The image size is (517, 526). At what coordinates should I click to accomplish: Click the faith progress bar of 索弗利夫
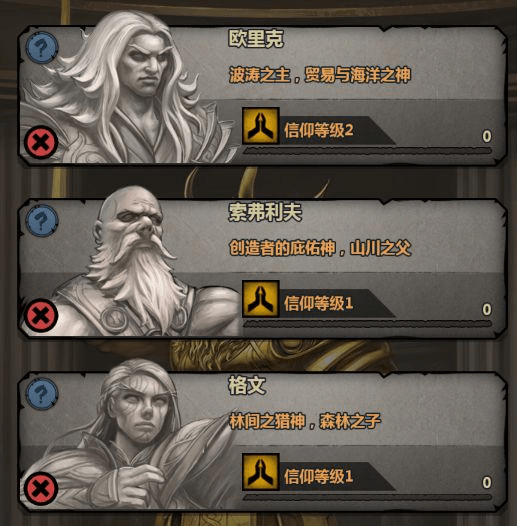[x=367, y=324]
